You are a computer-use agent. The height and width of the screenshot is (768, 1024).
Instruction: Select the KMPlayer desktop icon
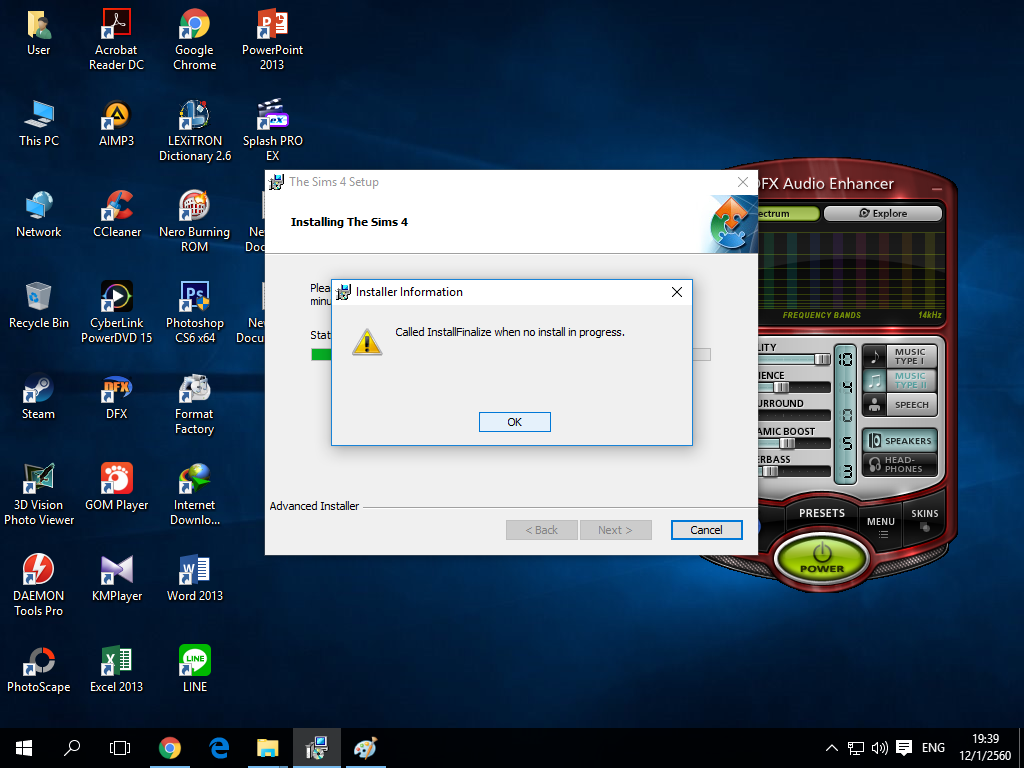tap(117, 578)
